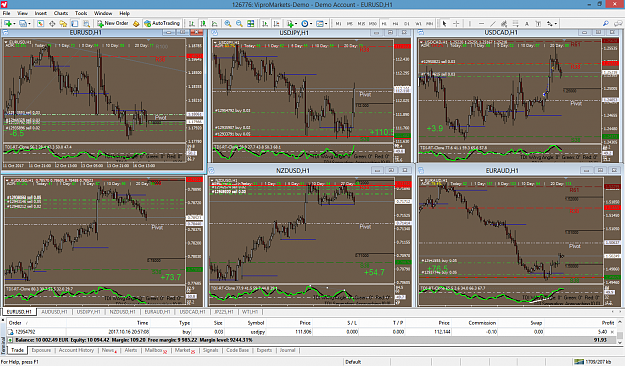
Task: Sort orders by the Profit column header
Action: [x=607, y=323]
